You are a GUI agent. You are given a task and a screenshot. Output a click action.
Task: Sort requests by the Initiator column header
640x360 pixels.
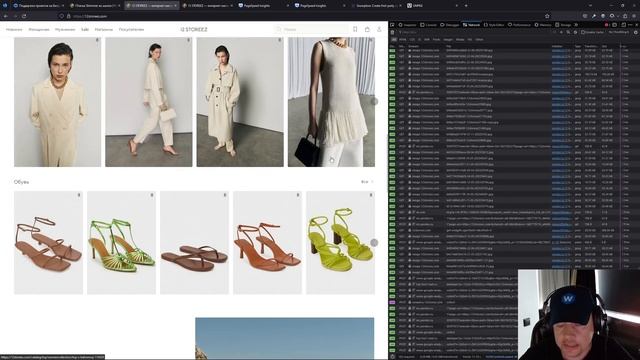(x=562, y=46)
